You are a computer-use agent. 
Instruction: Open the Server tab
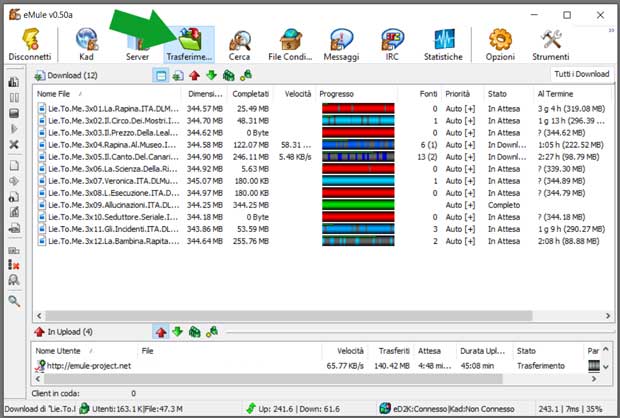tap(137, 44)
